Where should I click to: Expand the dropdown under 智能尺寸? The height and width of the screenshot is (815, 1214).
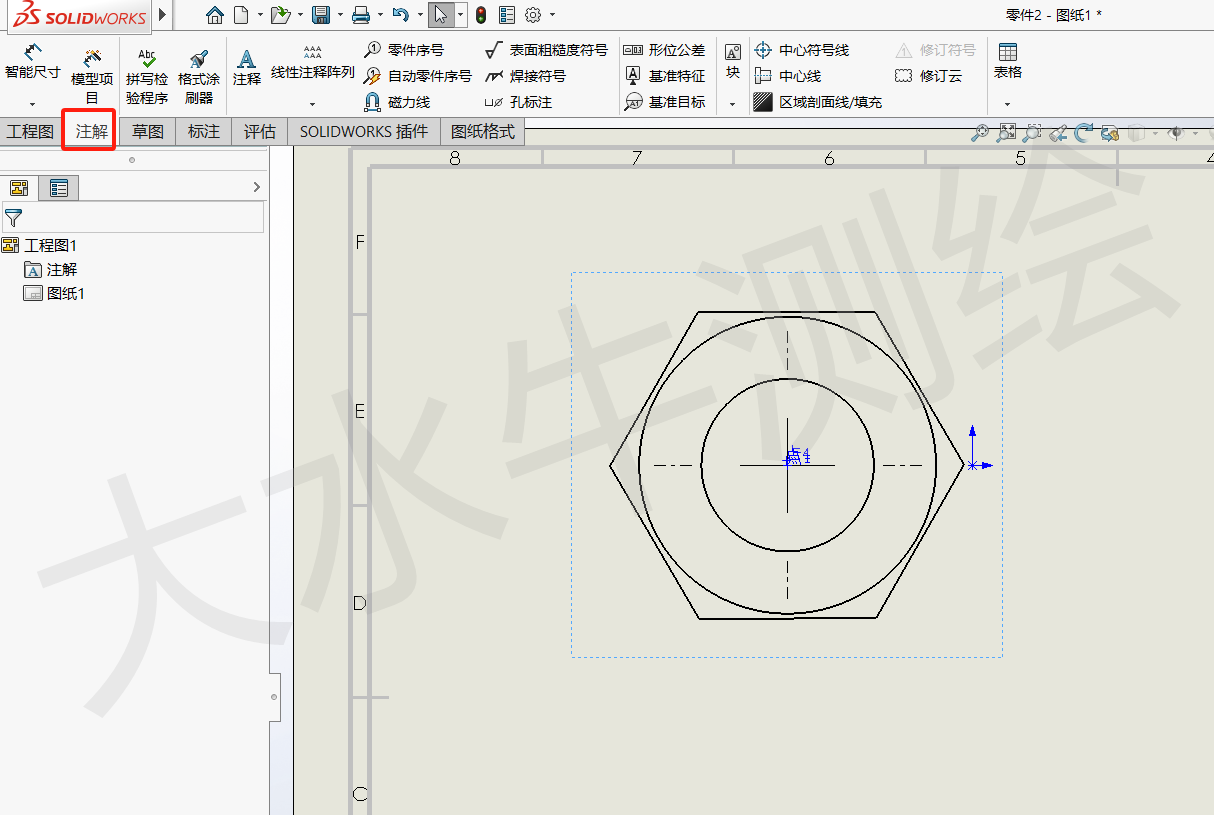(32, 104)
